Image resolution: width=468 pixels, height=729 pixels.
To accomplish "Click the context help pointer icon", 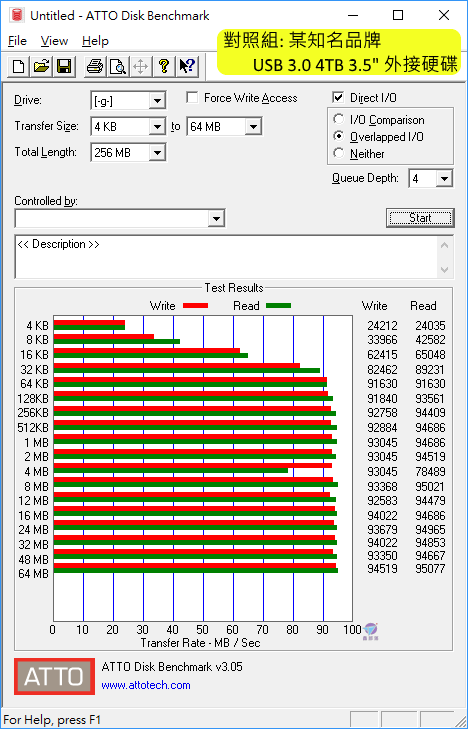I will coord(187,66).
